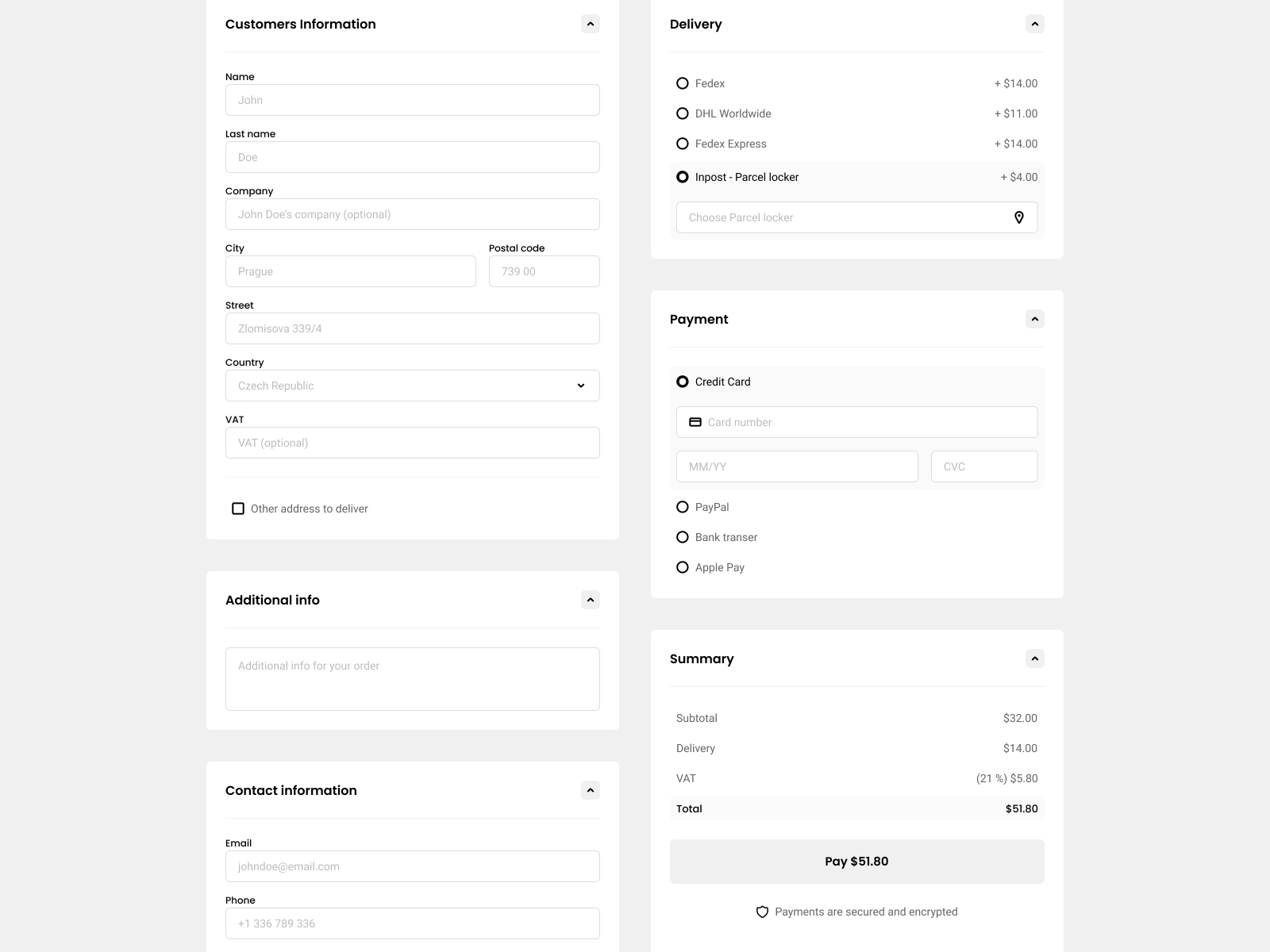The height and width of the screenshot is (952, 1270).
Task: Click the CVC field
Action: click(x=983, y=466)
